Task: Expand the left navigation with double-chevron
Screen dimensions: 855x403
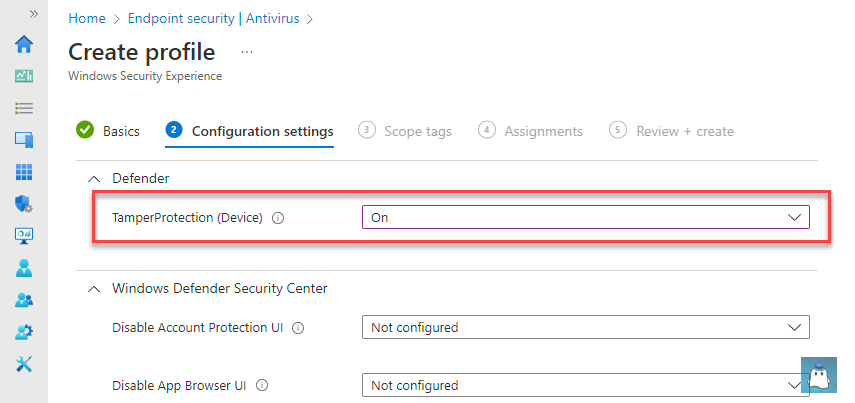Action: click(34, 14)
